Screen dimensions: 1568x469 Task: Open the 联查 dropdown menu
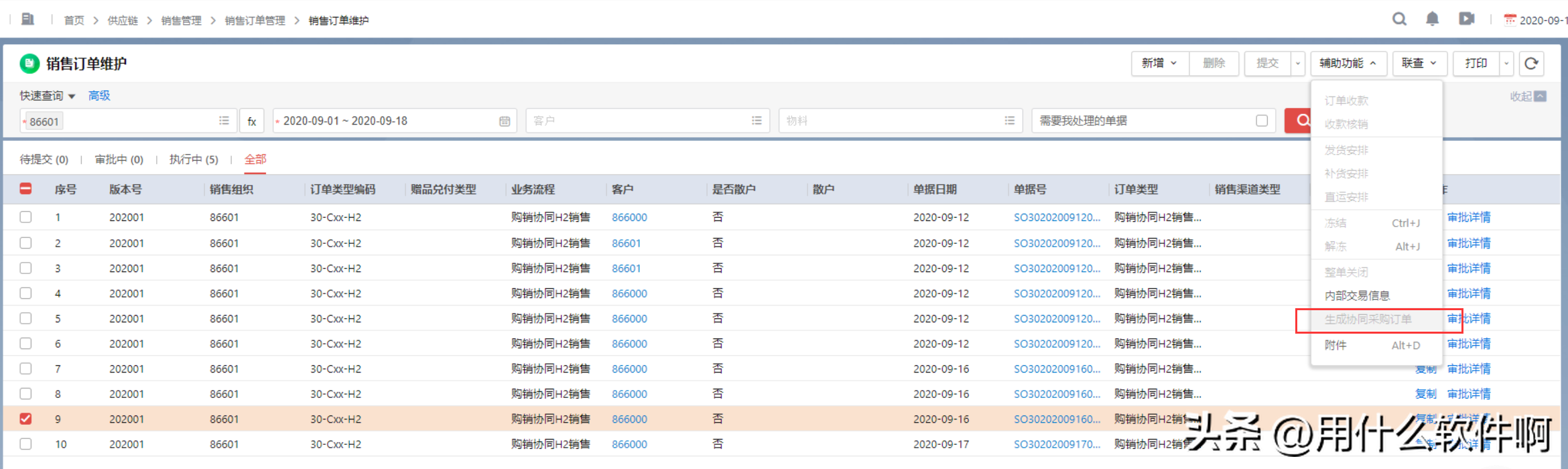tap(1419, 64)
